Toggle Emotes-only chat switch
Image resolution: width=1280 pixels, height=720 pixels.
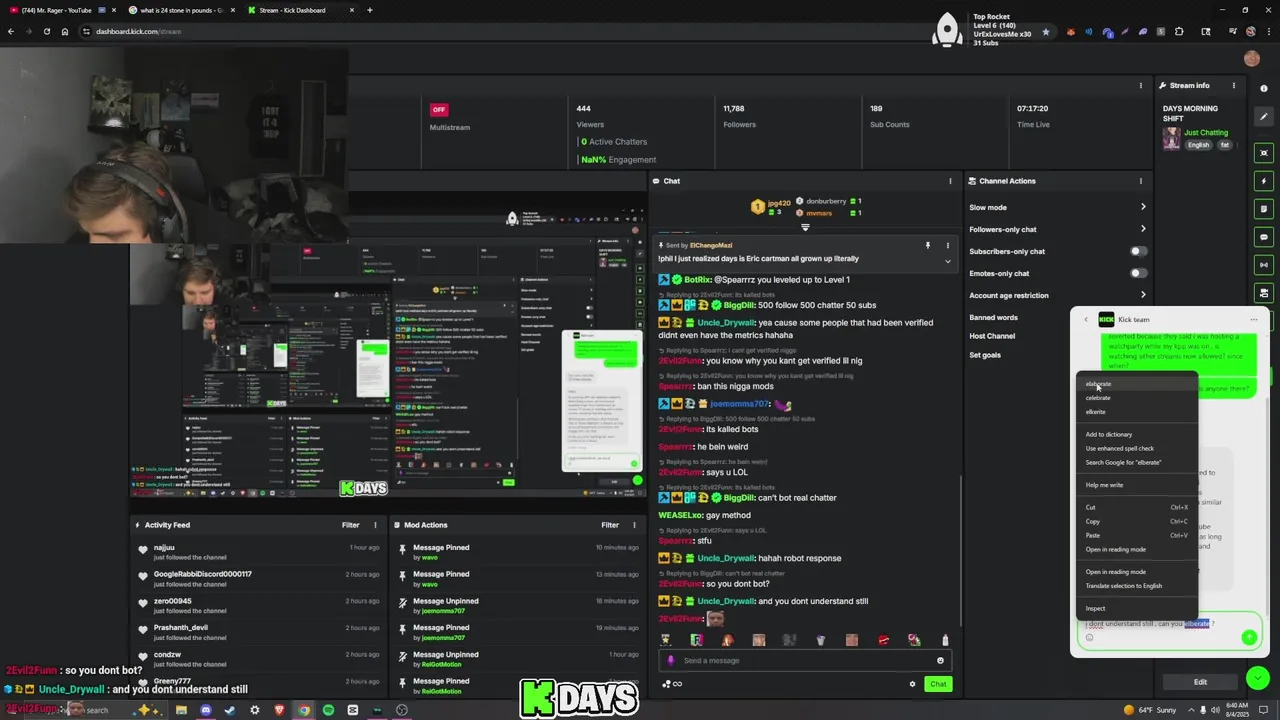(x=1138, y=273)
